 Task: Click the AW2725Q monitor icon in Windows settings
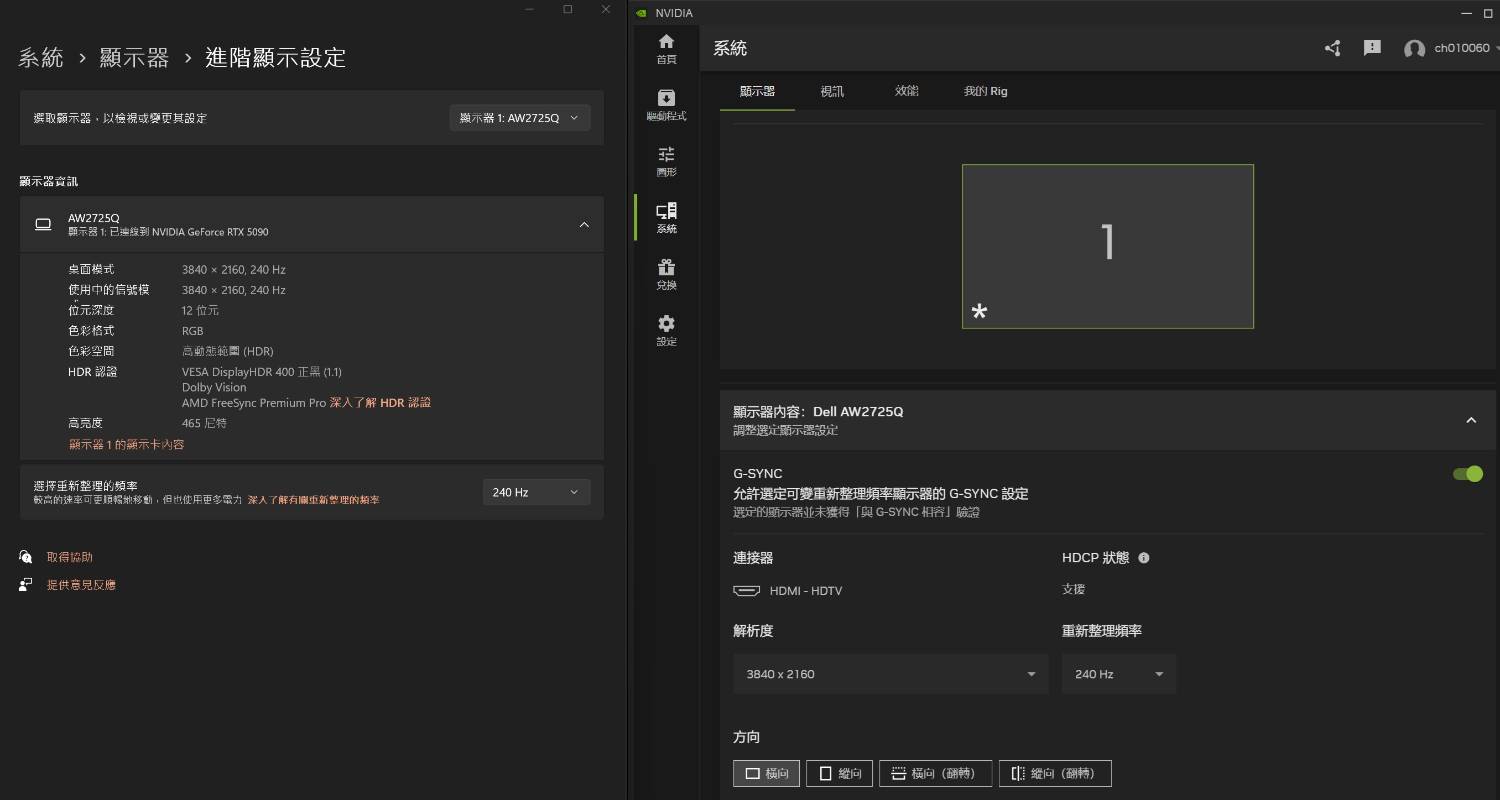pos(43,225)
